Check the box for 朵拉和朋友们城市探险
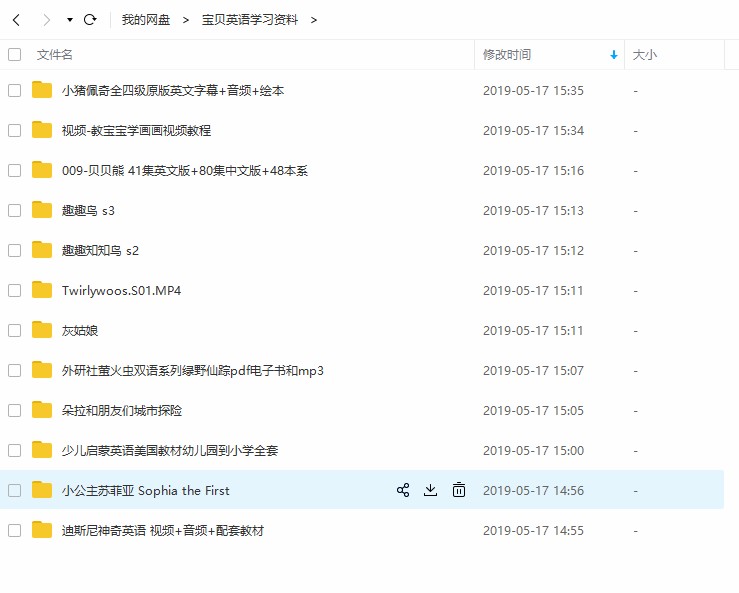Viewport: 739px width, 593px height. pyautogui.click(x=15, y=411)
